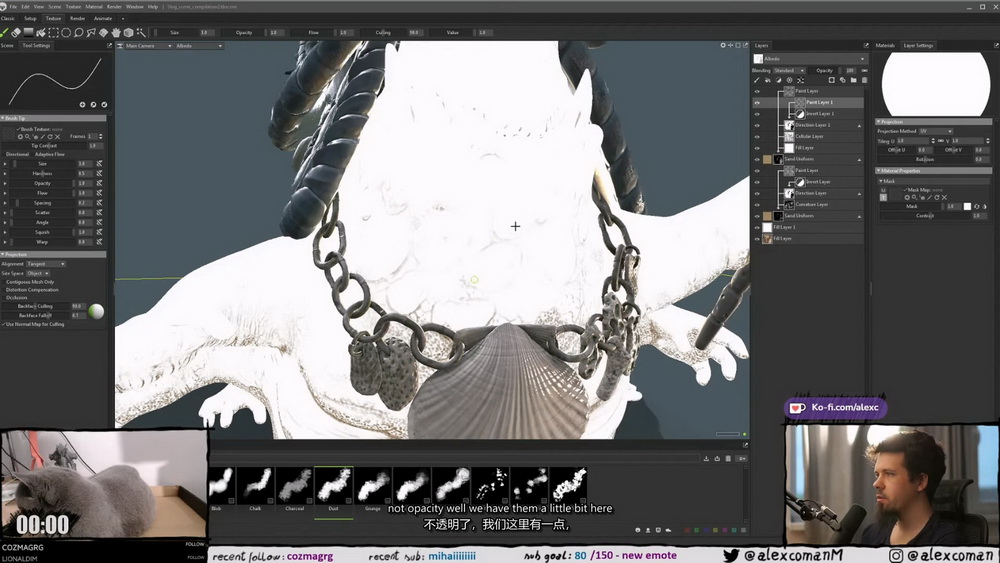Open the viewport Albedo channel dropdown
The image size is (1000, 563).
(x=199, y=46)
